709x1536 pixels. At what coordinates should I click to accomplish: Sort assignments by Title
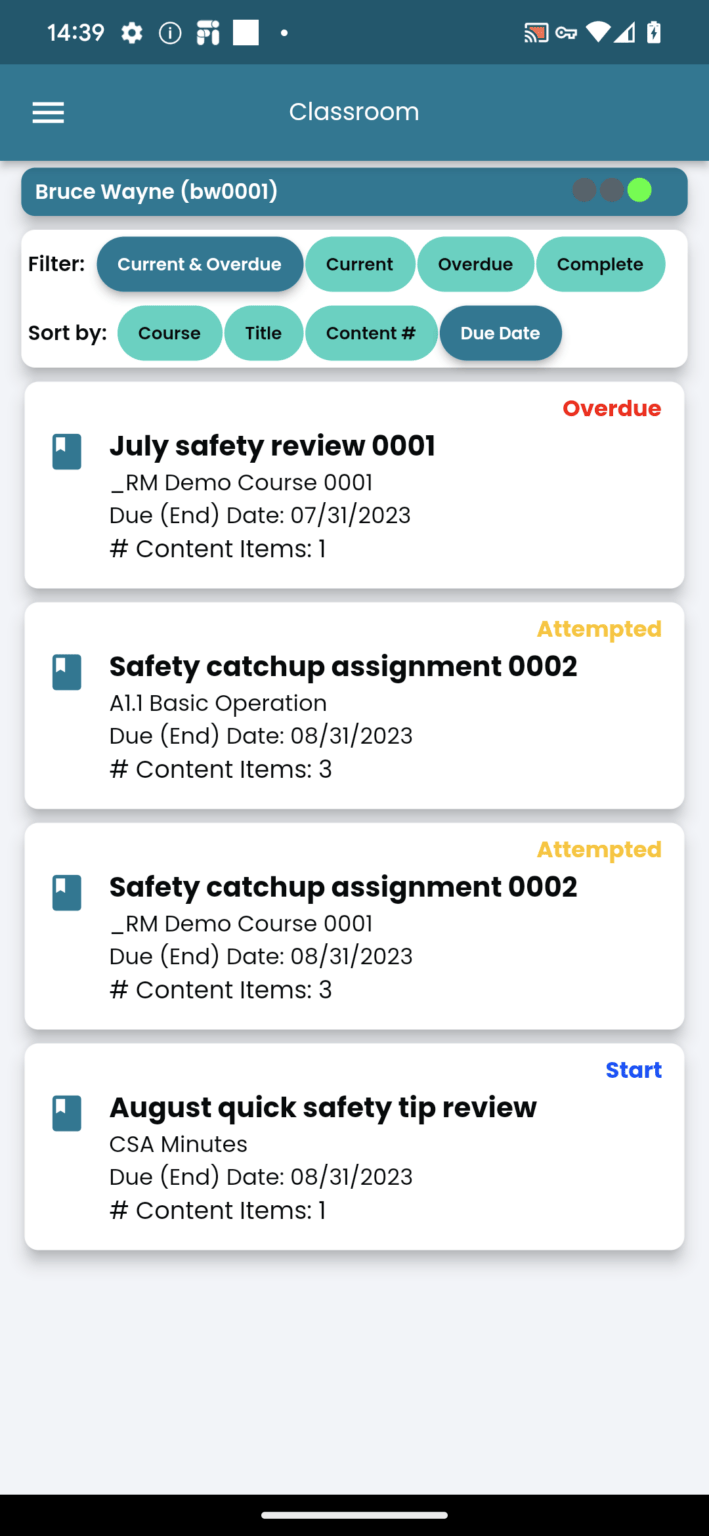[x=263, y=333]
